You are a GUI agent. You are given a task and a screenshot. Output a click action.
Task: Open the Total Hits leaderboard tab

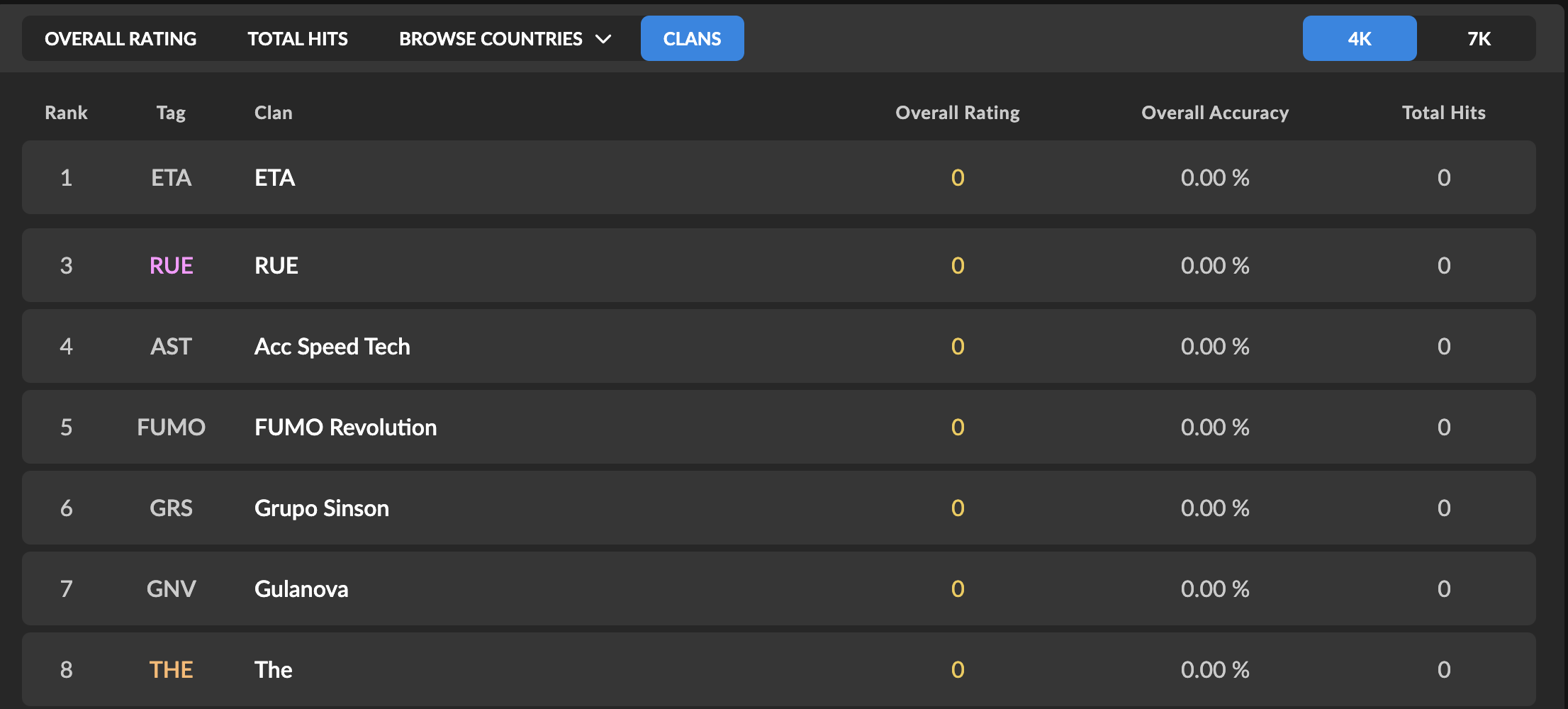click(298, 39)
